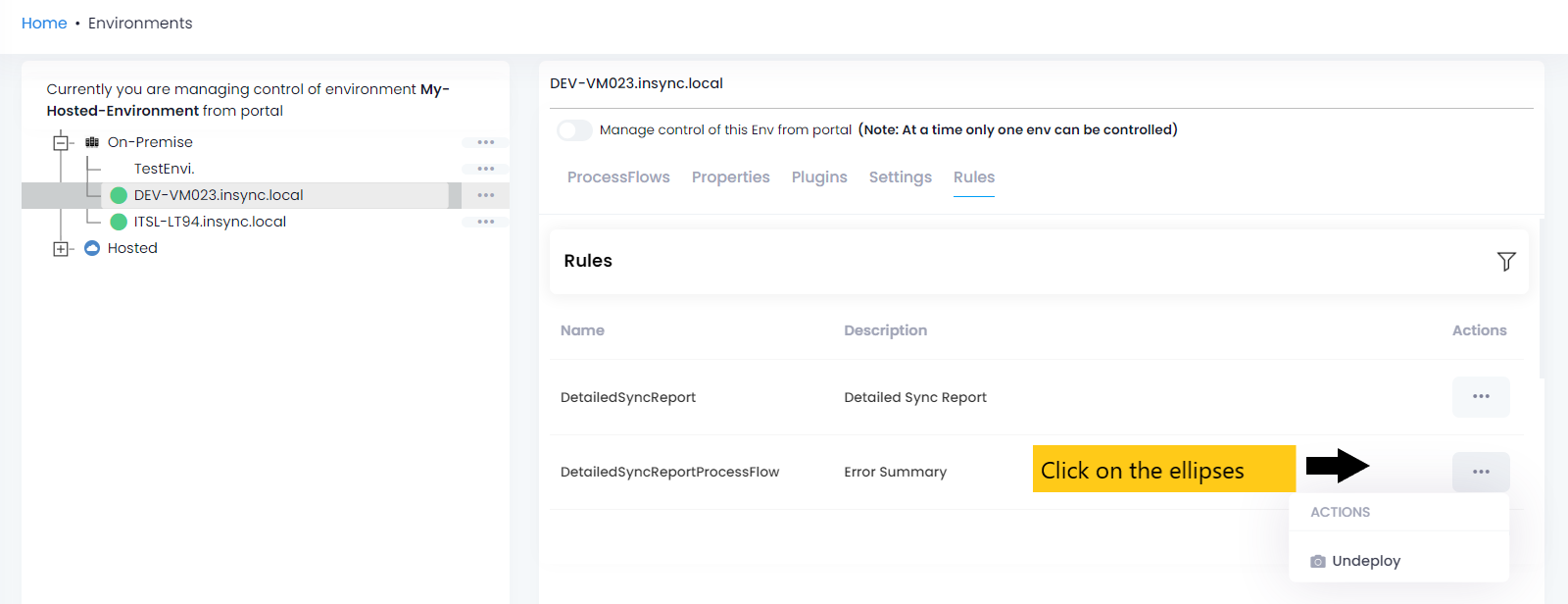Screen dimensions: 1568x604
Task: Click the Hosted tree label
Action: [132, 248]
